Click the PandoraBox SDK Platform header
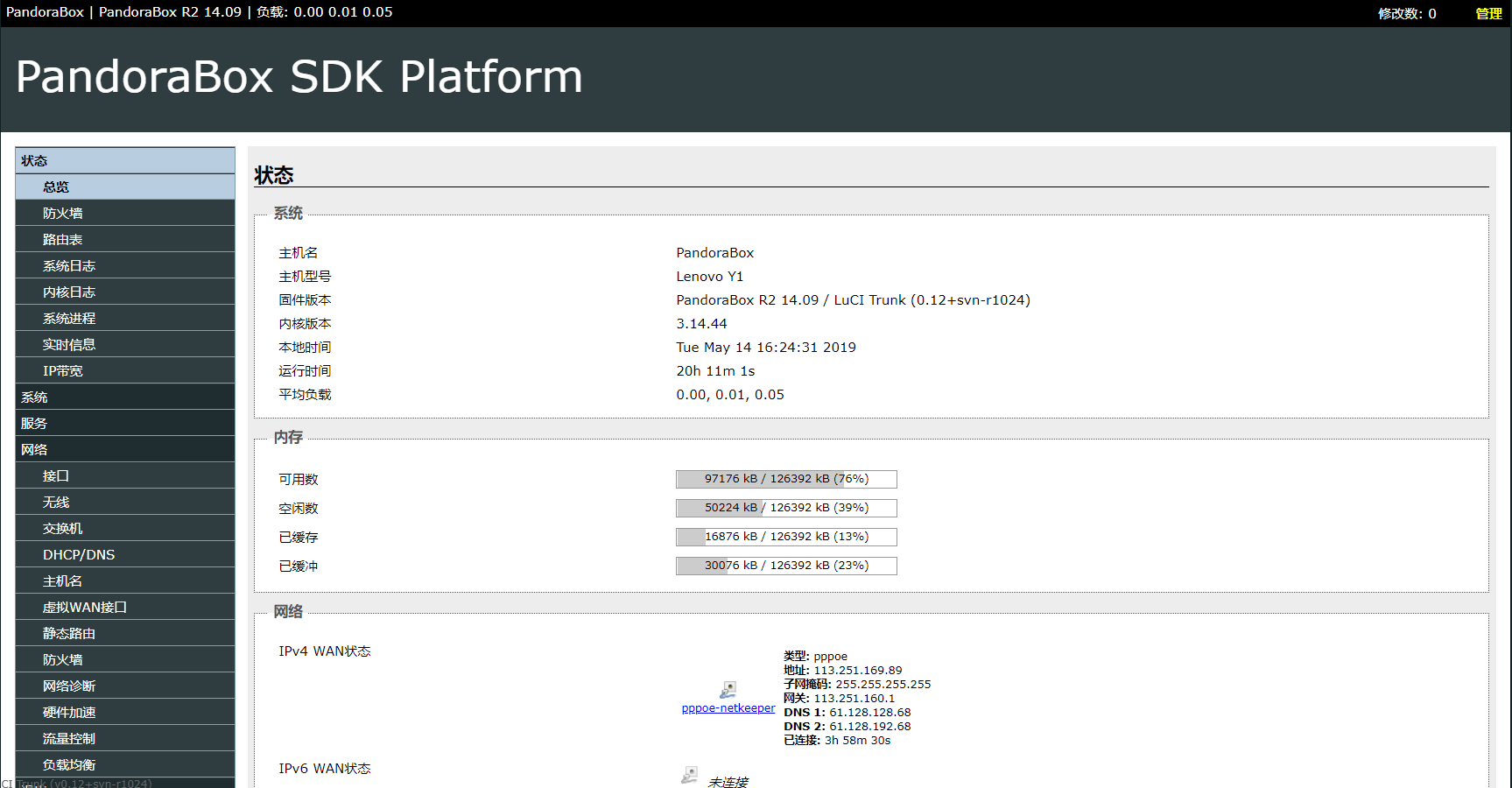Screen dimensions: 1512x788 299,77
